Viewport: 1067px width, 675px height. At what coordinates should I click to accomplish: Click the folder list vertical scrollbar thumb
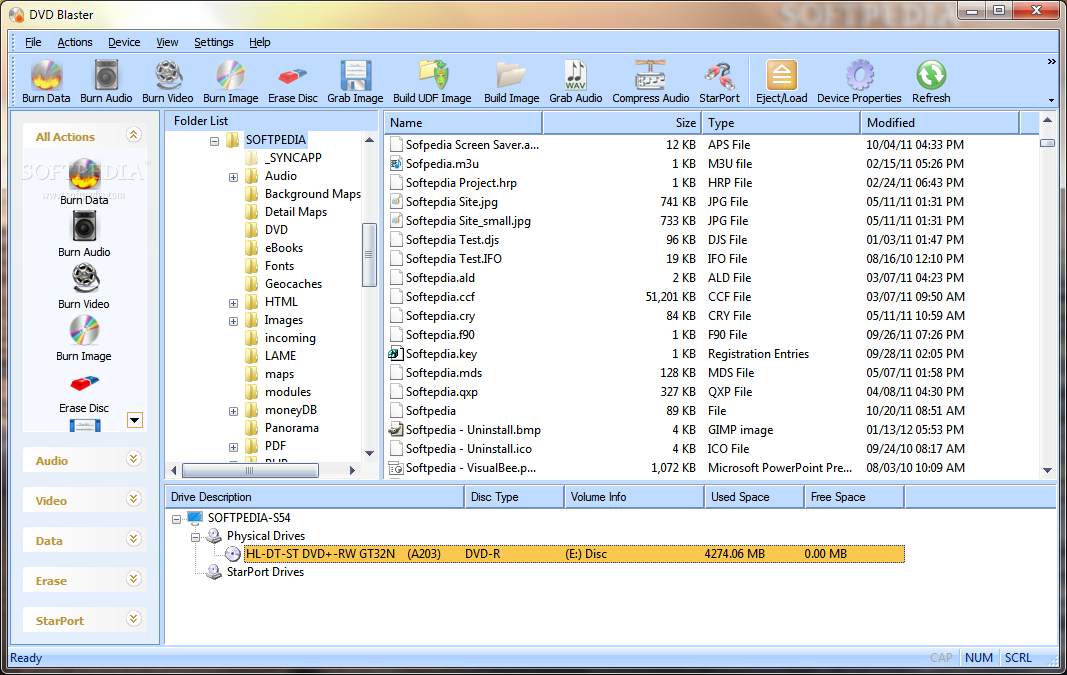[369, 254]
